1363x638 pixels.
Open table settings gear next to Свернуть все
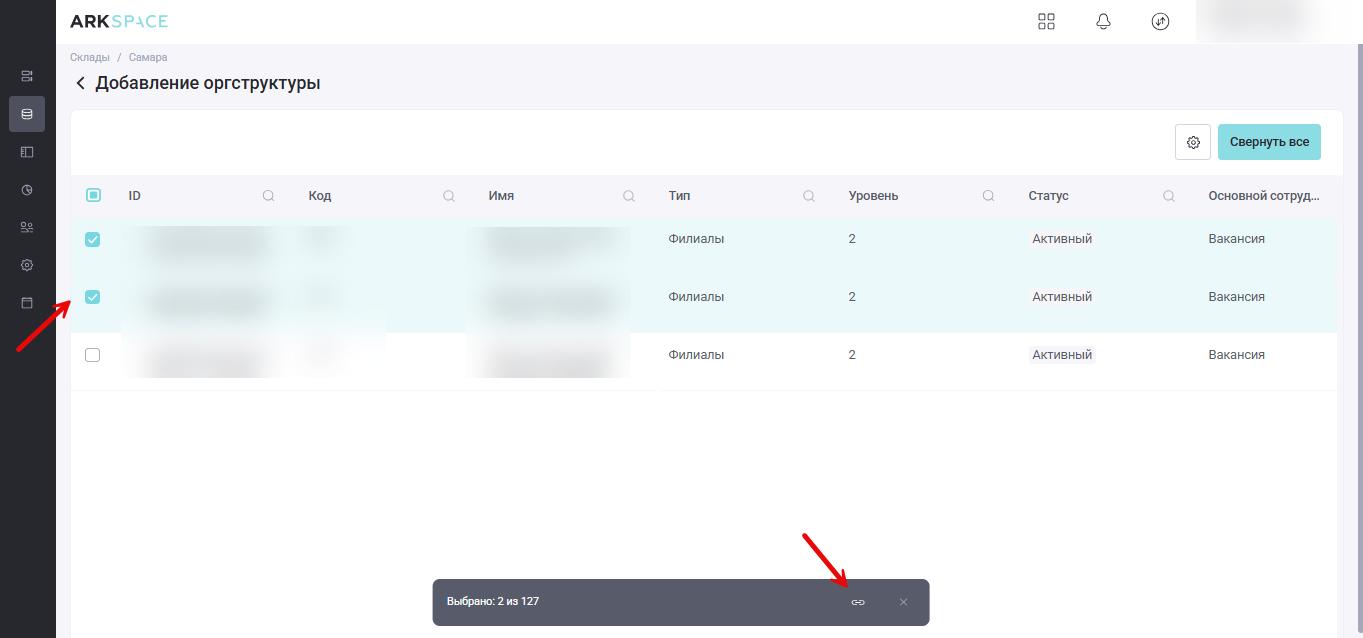coord(1192,142)
